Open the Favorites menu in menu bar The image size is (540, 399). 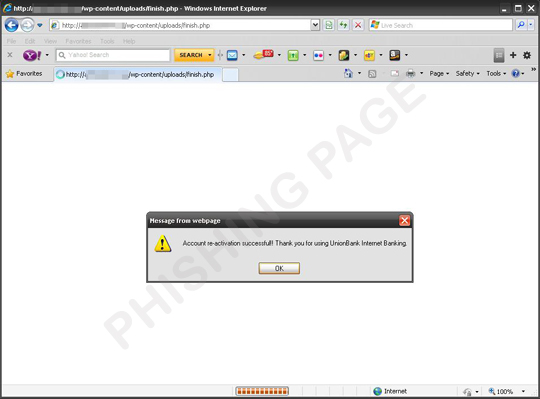[78, 41]
